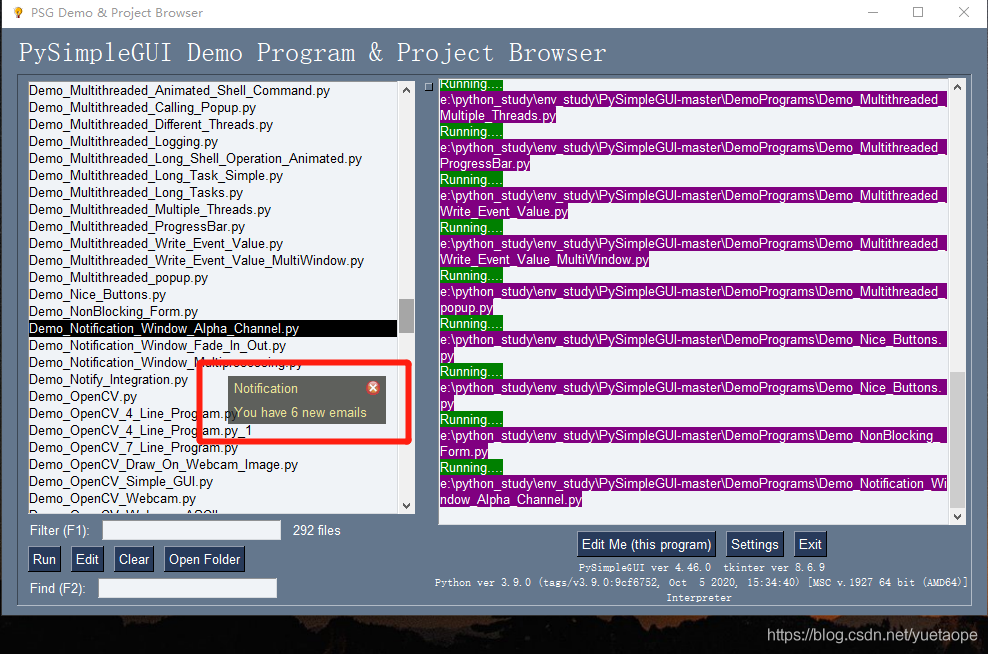Click the '292 files' count label
988x654 pixels.
pyautogui.click(x=316, y=531)
